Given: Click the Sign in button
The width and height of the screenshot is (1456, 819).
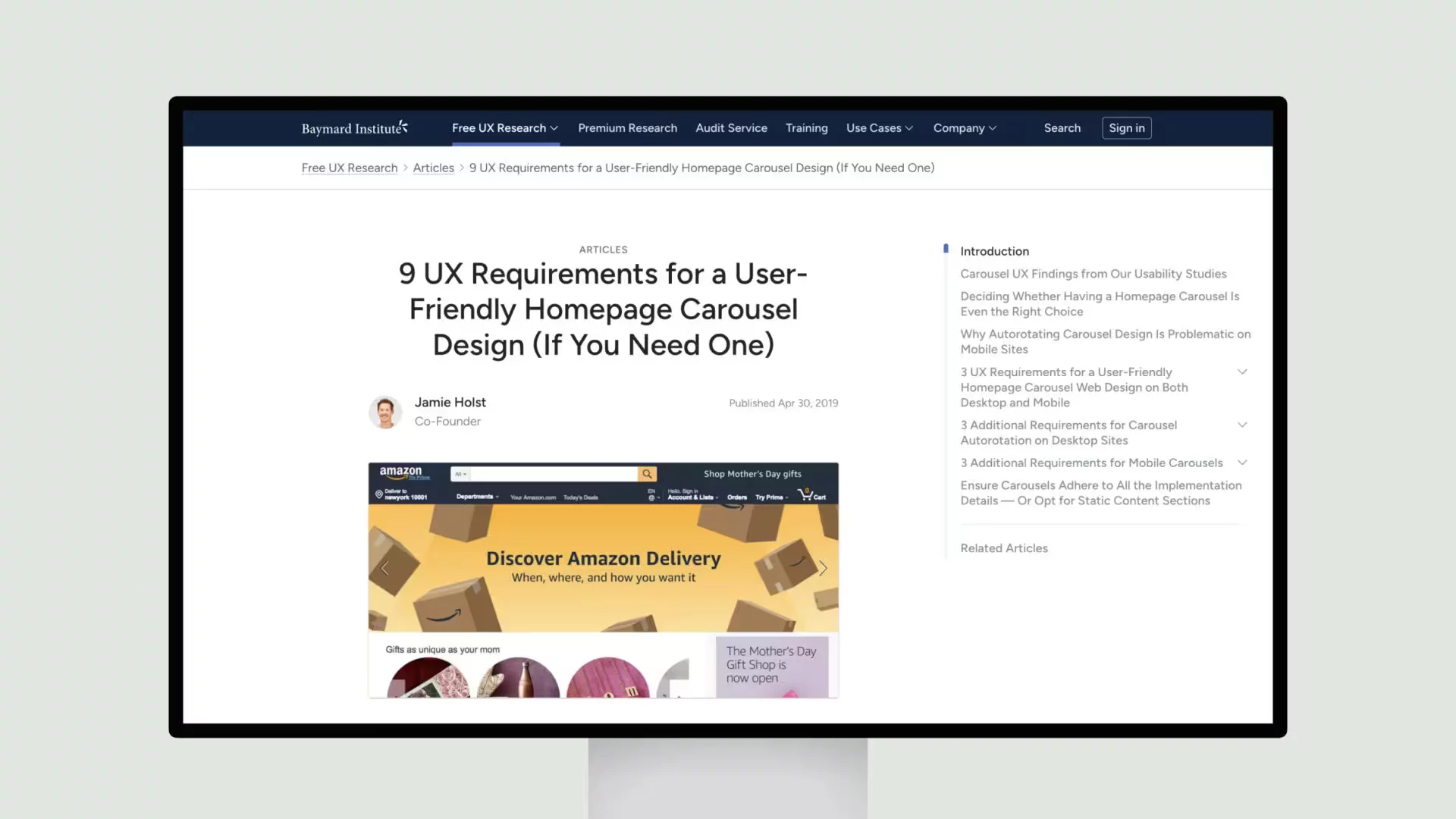Looking at the screenshot, I should point(1127,128).
